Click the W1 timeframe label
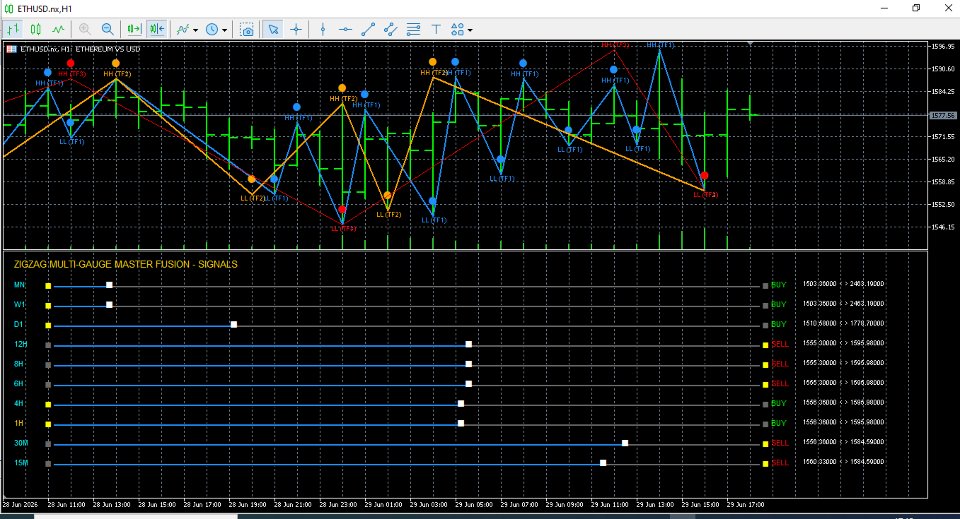 tap(19, 304)
